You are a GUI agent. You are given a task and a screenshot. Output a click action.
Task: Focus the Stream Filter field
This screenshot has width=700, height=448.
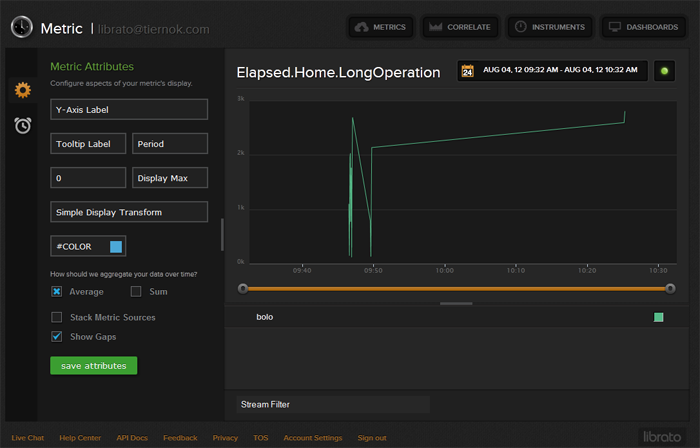[x=333, y=404]
